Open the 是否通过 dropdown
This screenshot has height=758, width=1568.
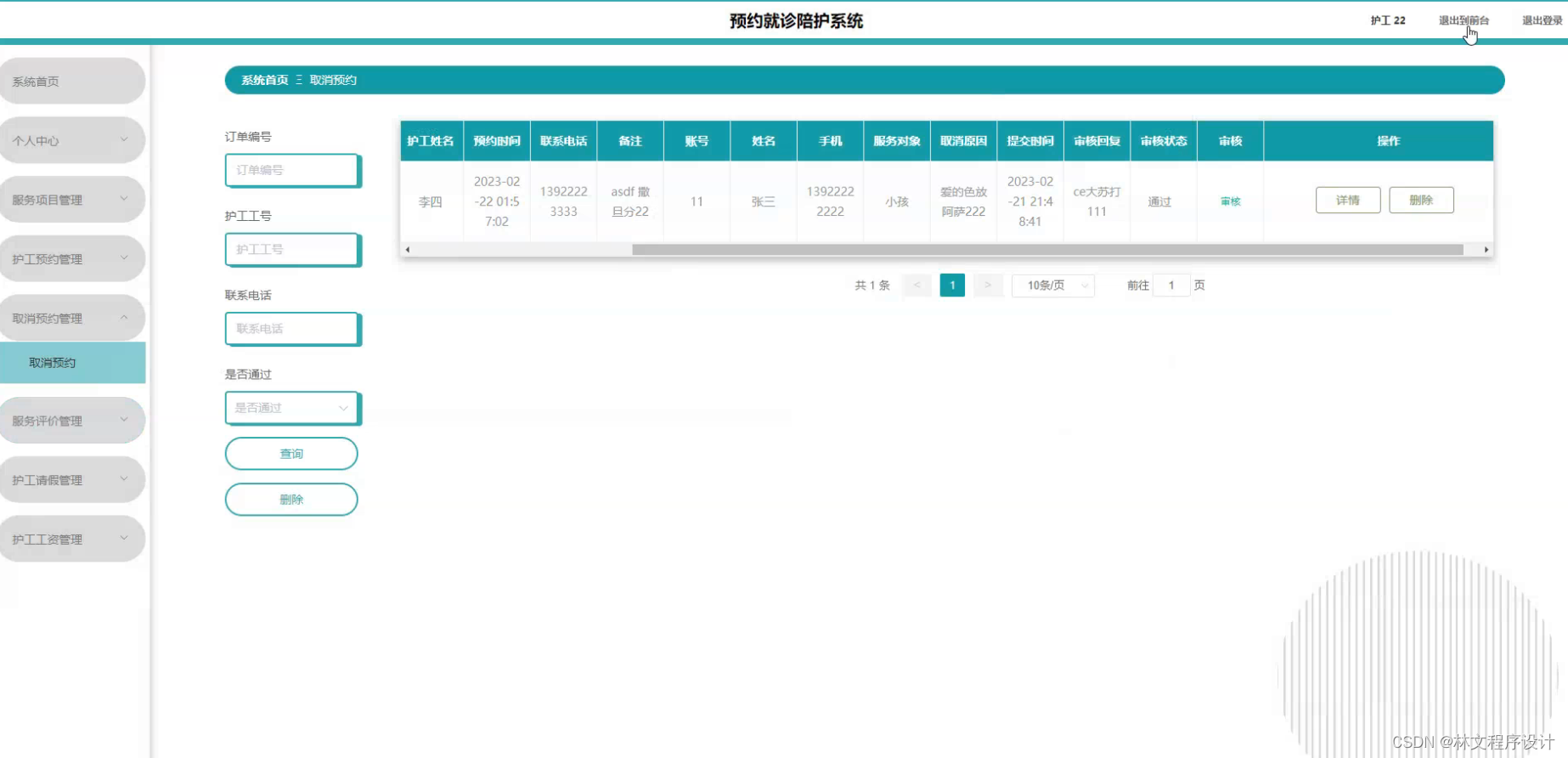pos(292,408)
